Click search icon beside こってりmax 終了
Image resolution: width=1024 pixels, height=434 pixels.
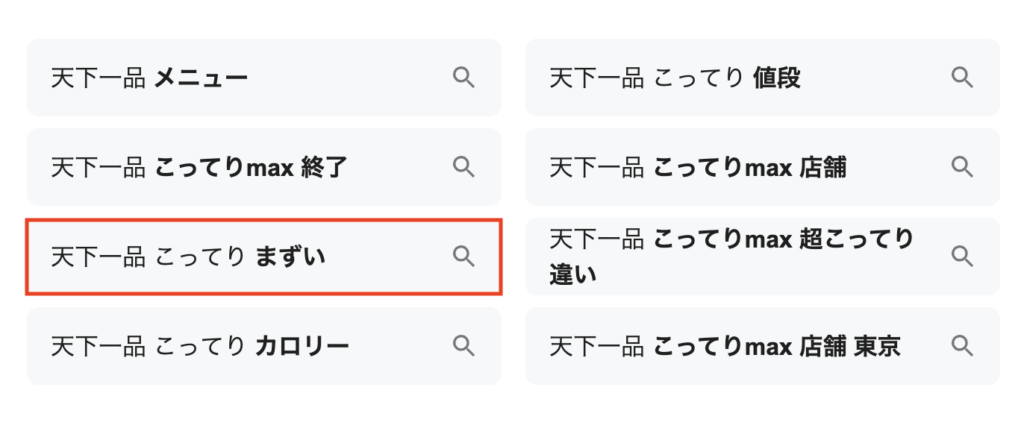click(x=464, y=167)
